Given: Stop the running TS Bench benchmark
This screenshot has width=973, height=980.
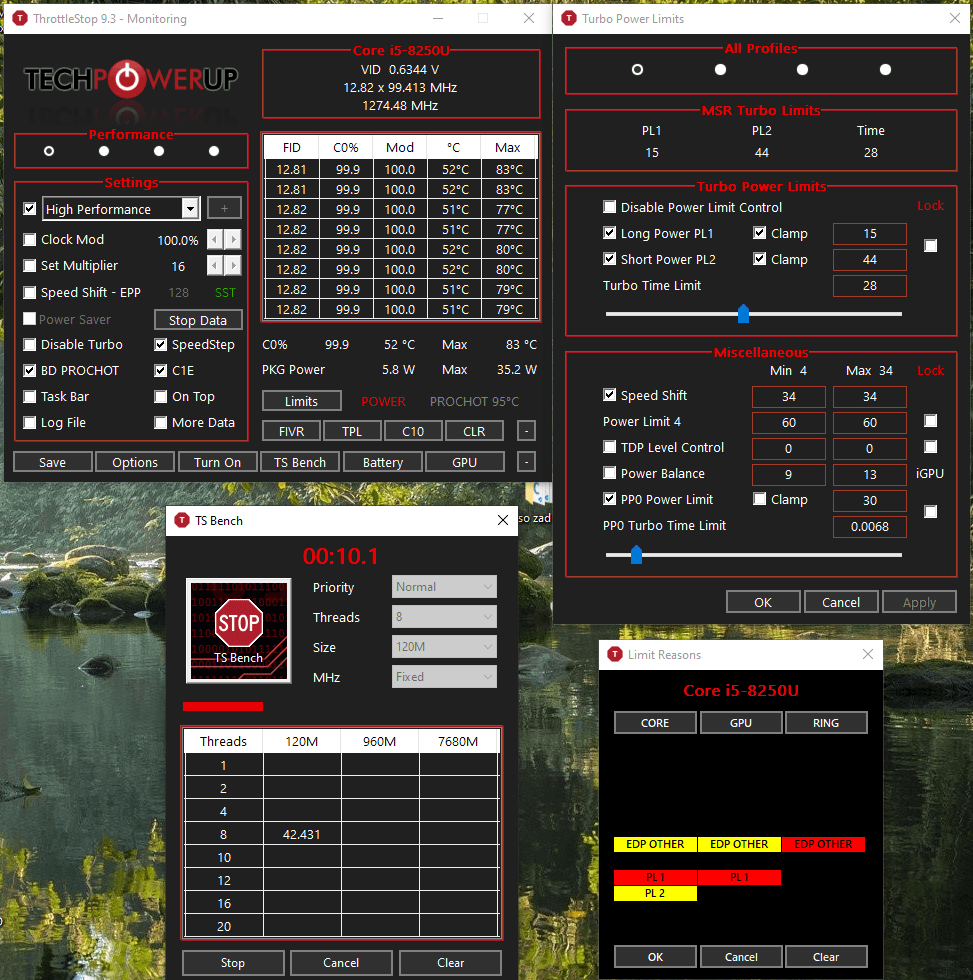Looking at the screenshot, I should 232,962.
